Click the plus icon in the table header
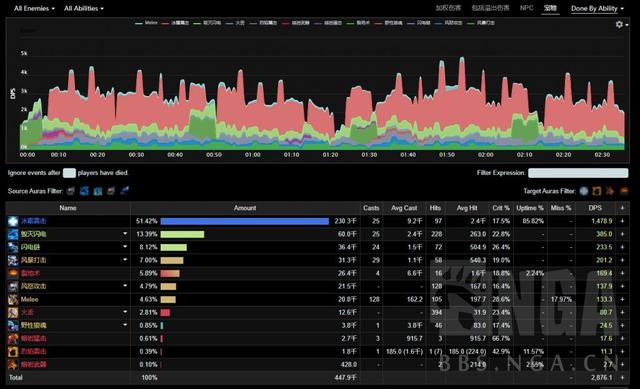Viewport: 640px width, 389px height. coord(622,208)
